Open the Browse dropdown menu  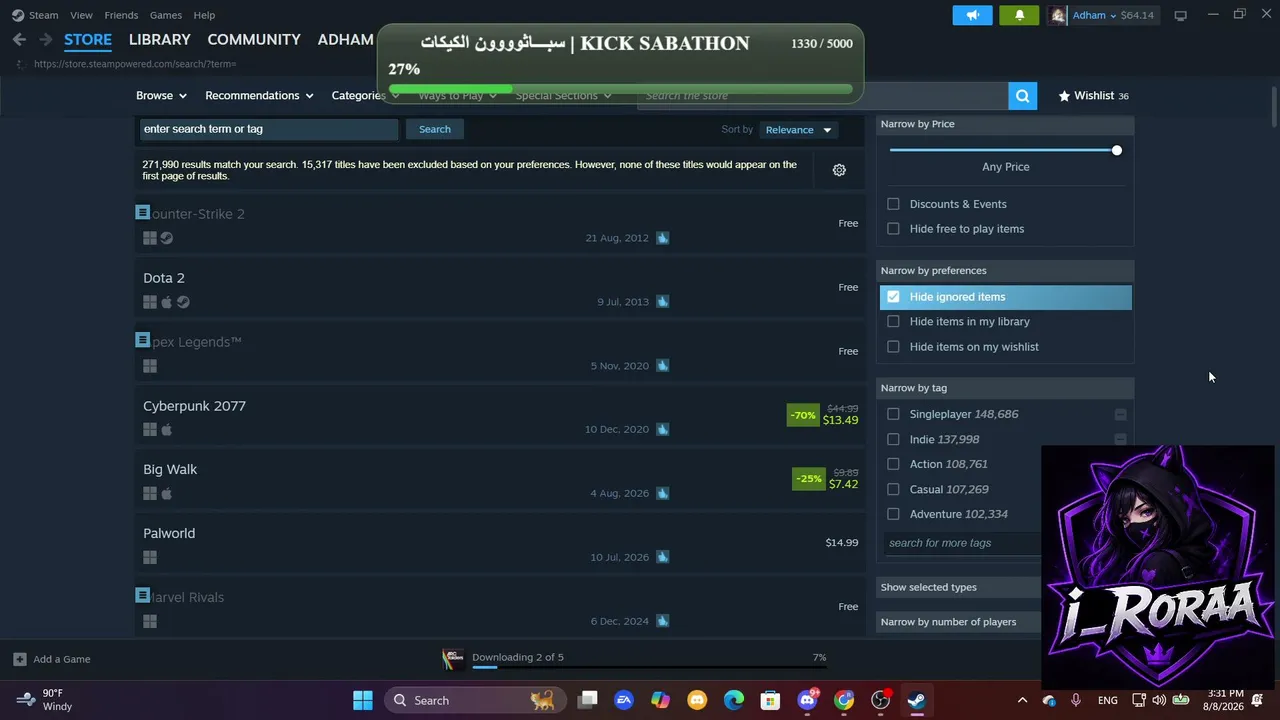[x=161, y=96]
